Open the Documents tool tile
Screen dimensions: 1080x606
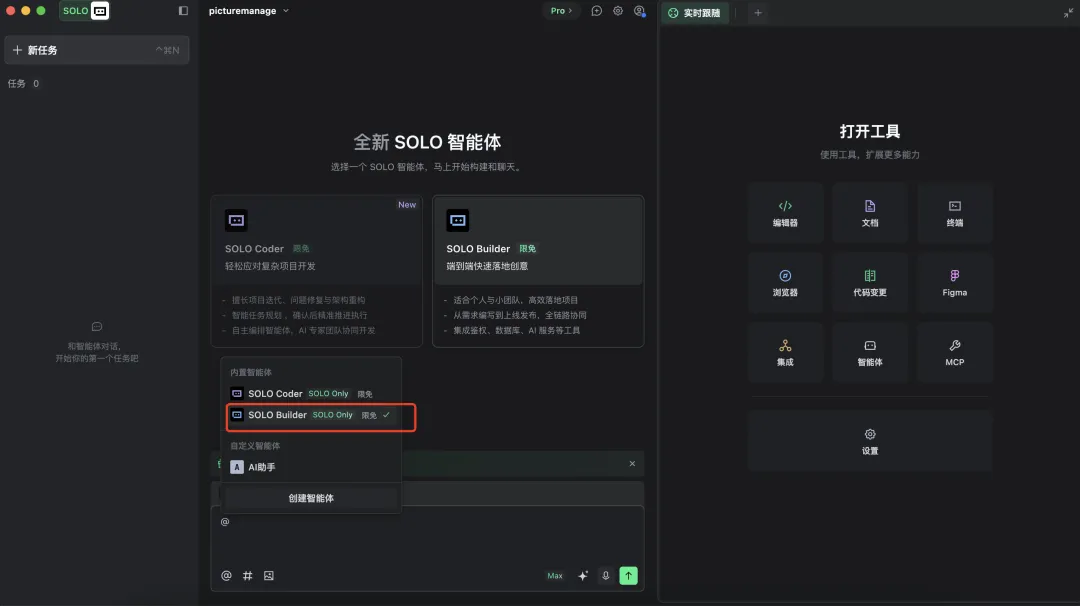point(870,213)
